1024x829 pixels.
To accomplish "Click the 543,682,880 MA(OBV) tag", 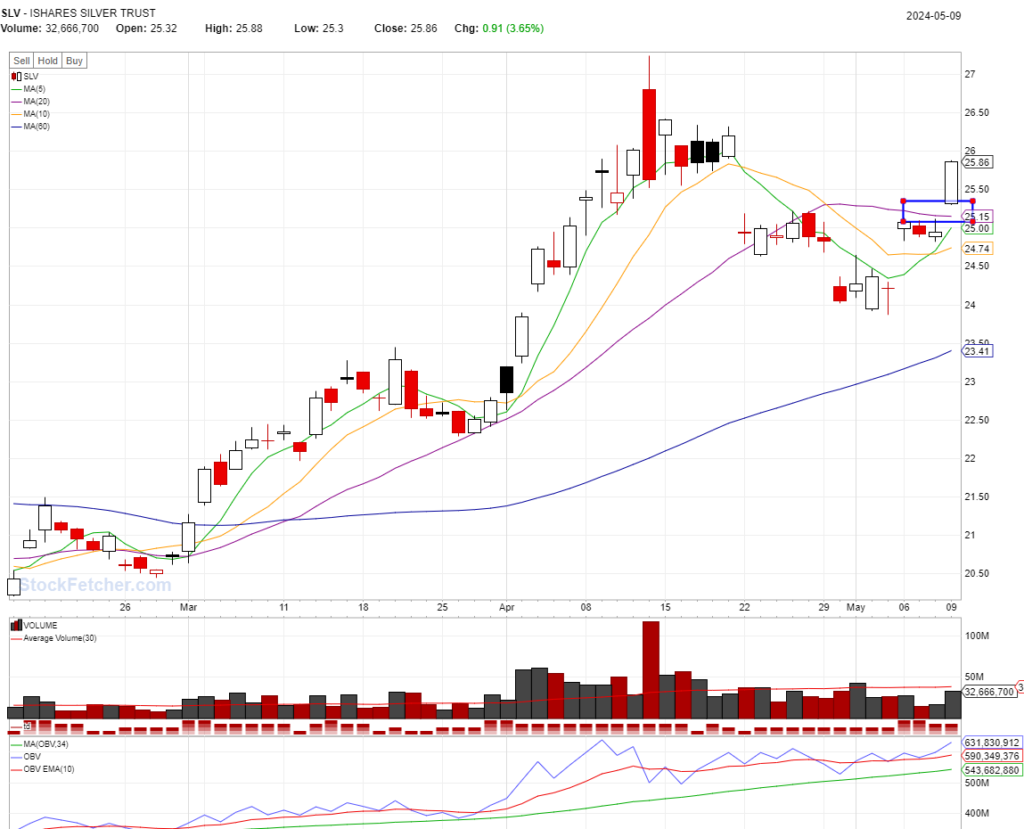I will point(991,770).
